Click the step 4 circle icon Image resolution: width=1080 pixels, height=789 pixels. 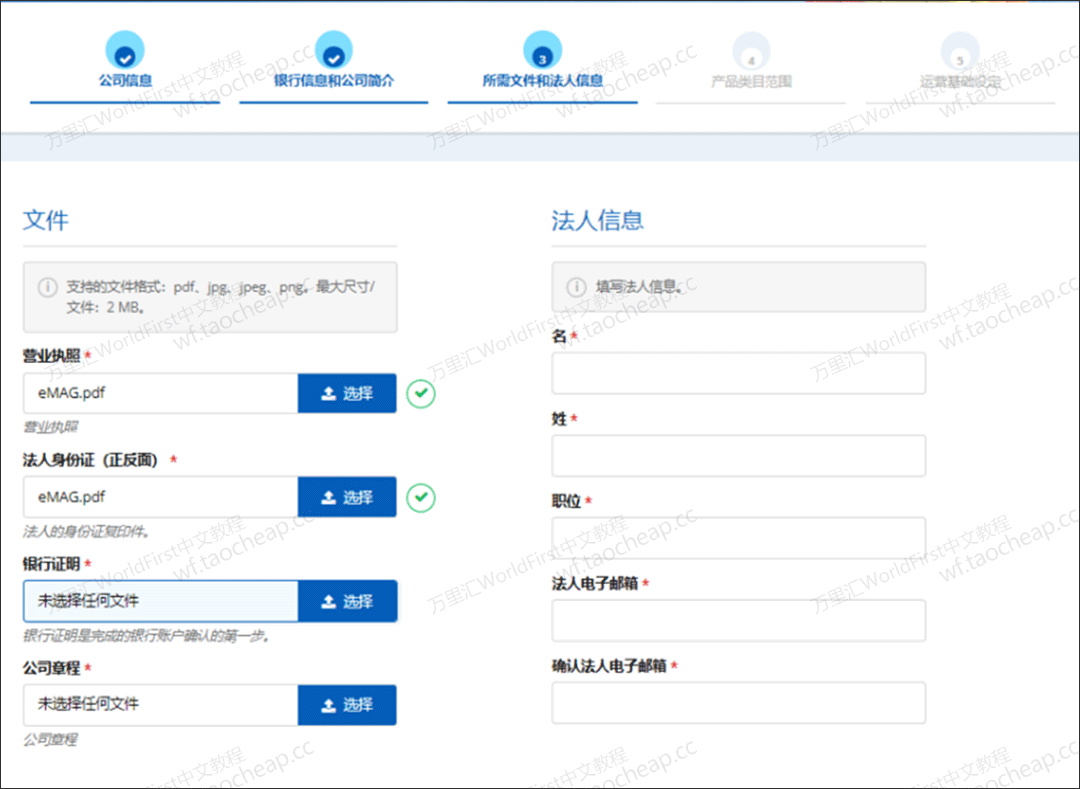pos(751,52)
